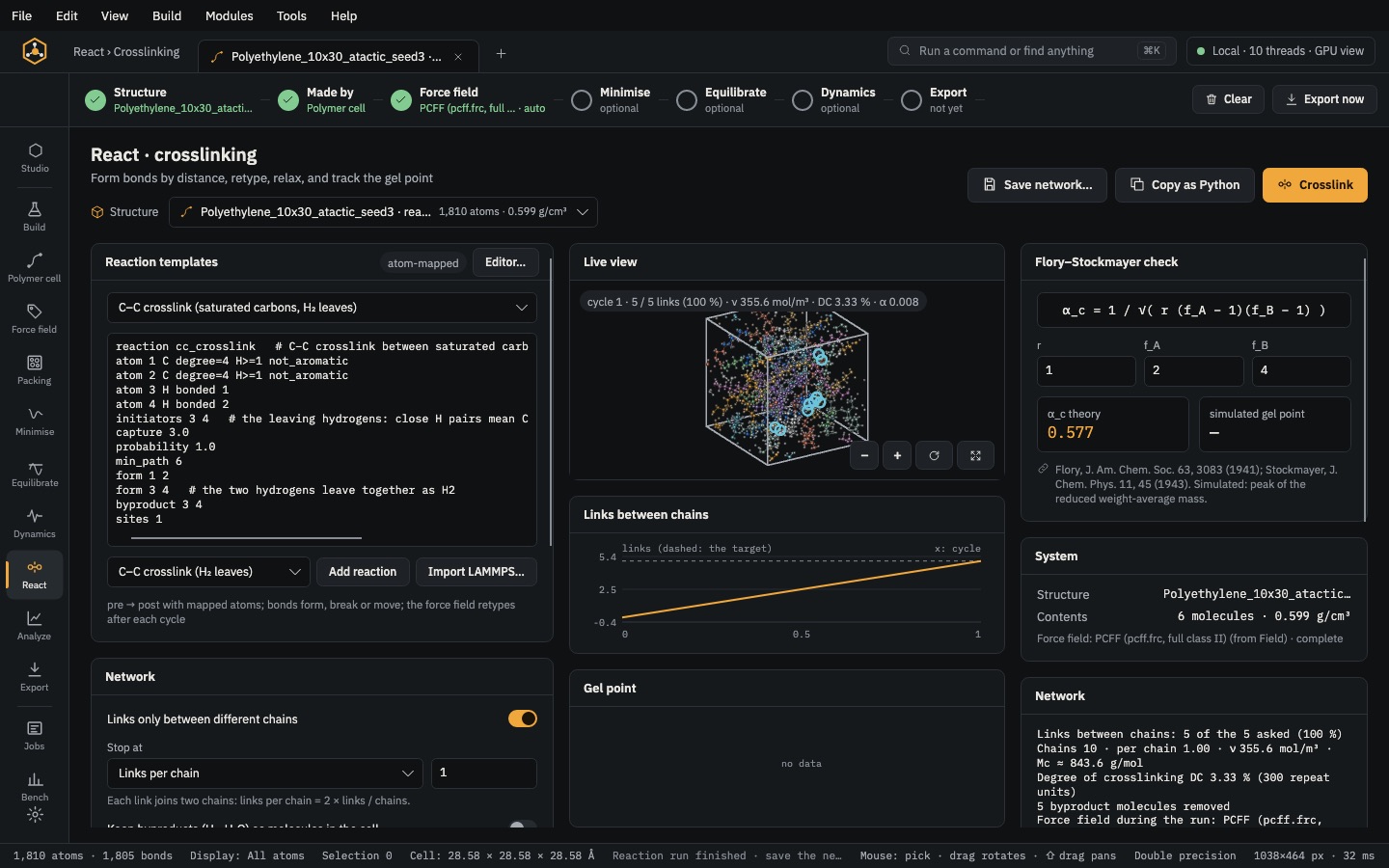The width and height of the screenshot is (1389, 868).
Task: Open the Modules menu
Action: point(230,15)
